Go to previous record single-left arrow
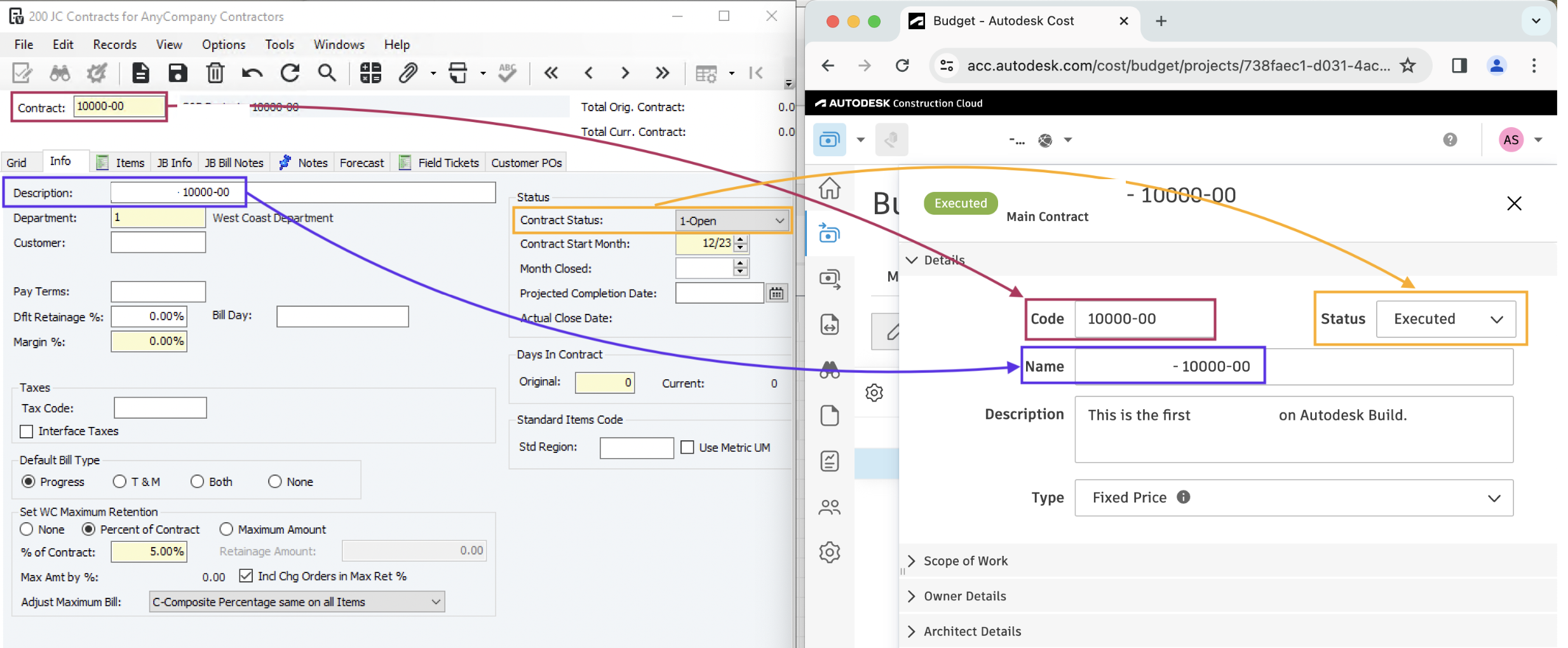Viewport: 1568px width, 648px height. [x=589, y=73]
